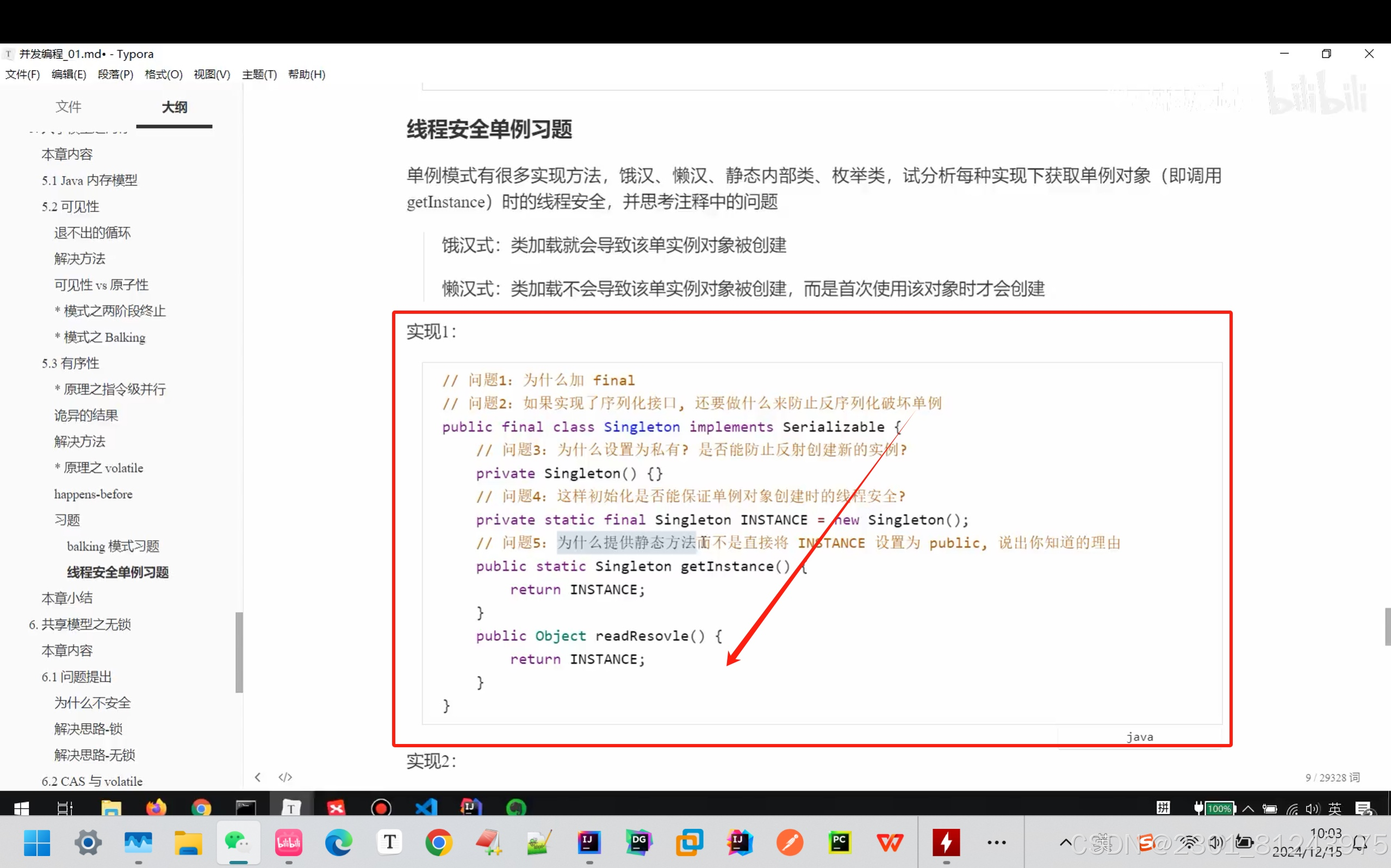Open the 视图(V) menu
The height and width of the screenshot is (868, 1391).
212,74
